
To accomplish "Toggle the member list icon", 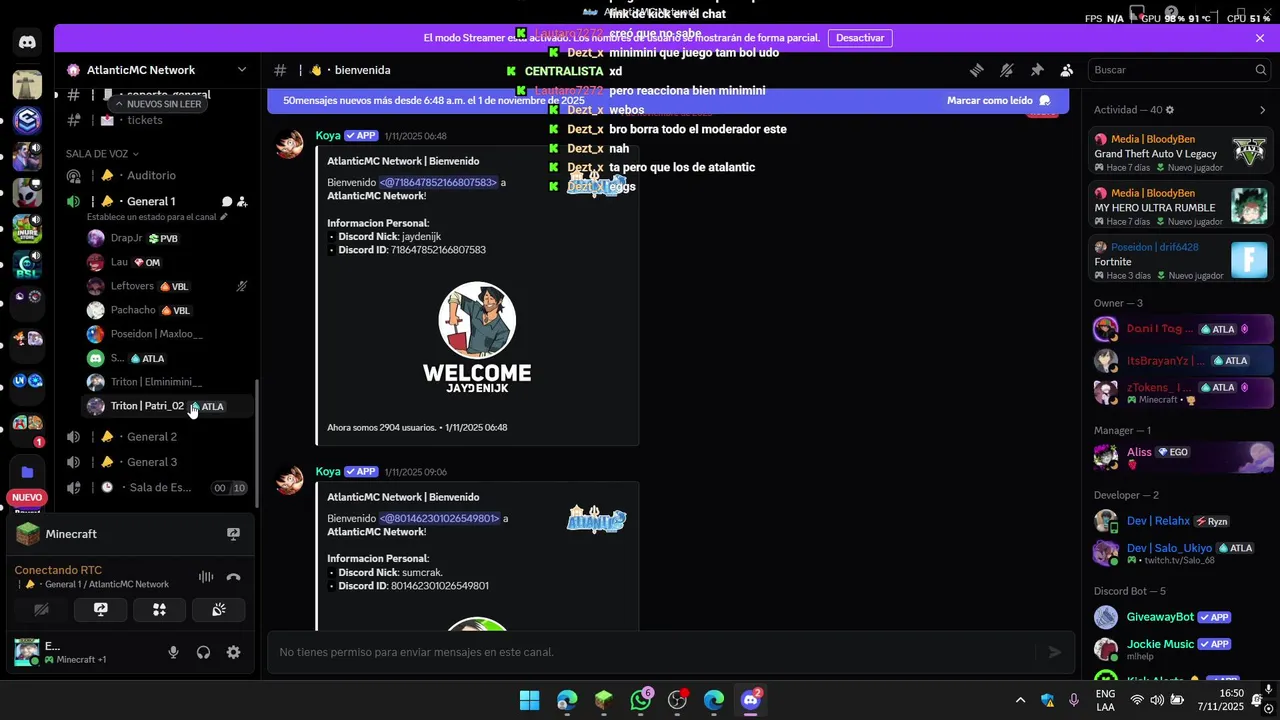I will [1067, 70].
